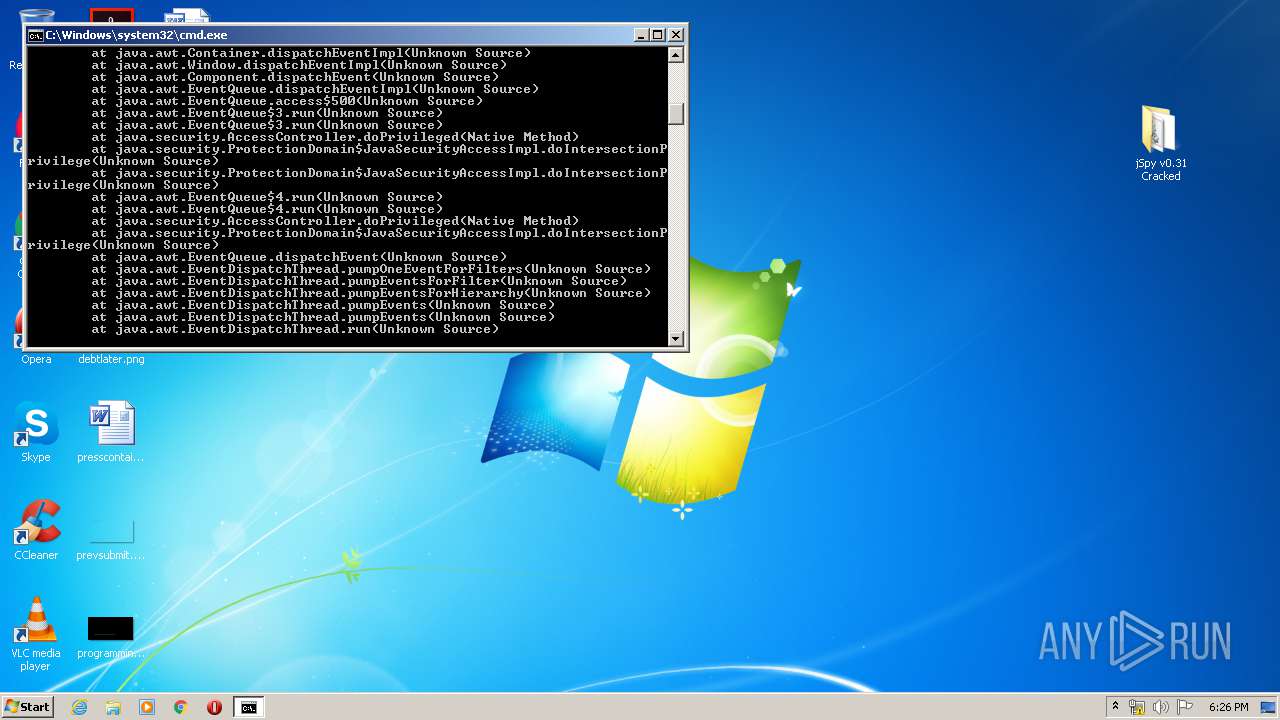Screen dimensions: 1280x720
Task: Open Action Center flag icon
Action: tap(1185, 707)
